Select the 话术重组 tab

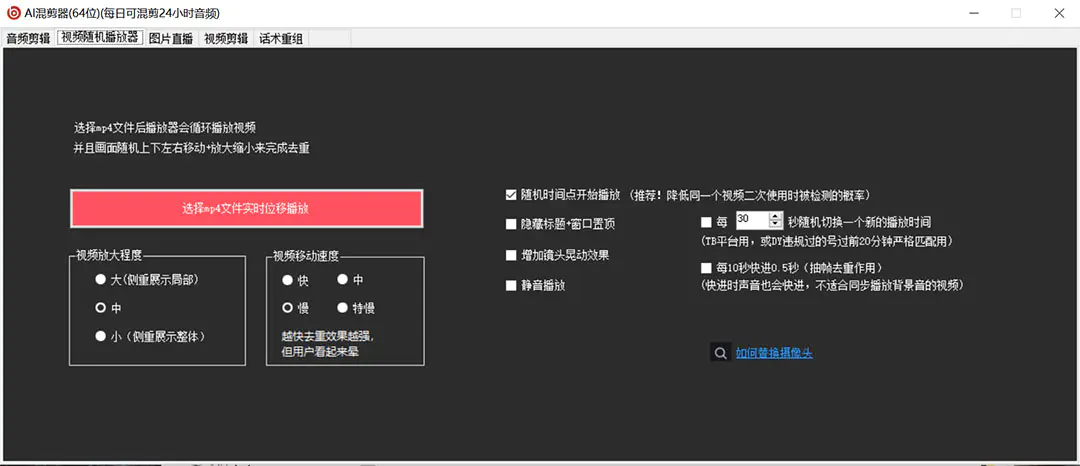(281, 39)
